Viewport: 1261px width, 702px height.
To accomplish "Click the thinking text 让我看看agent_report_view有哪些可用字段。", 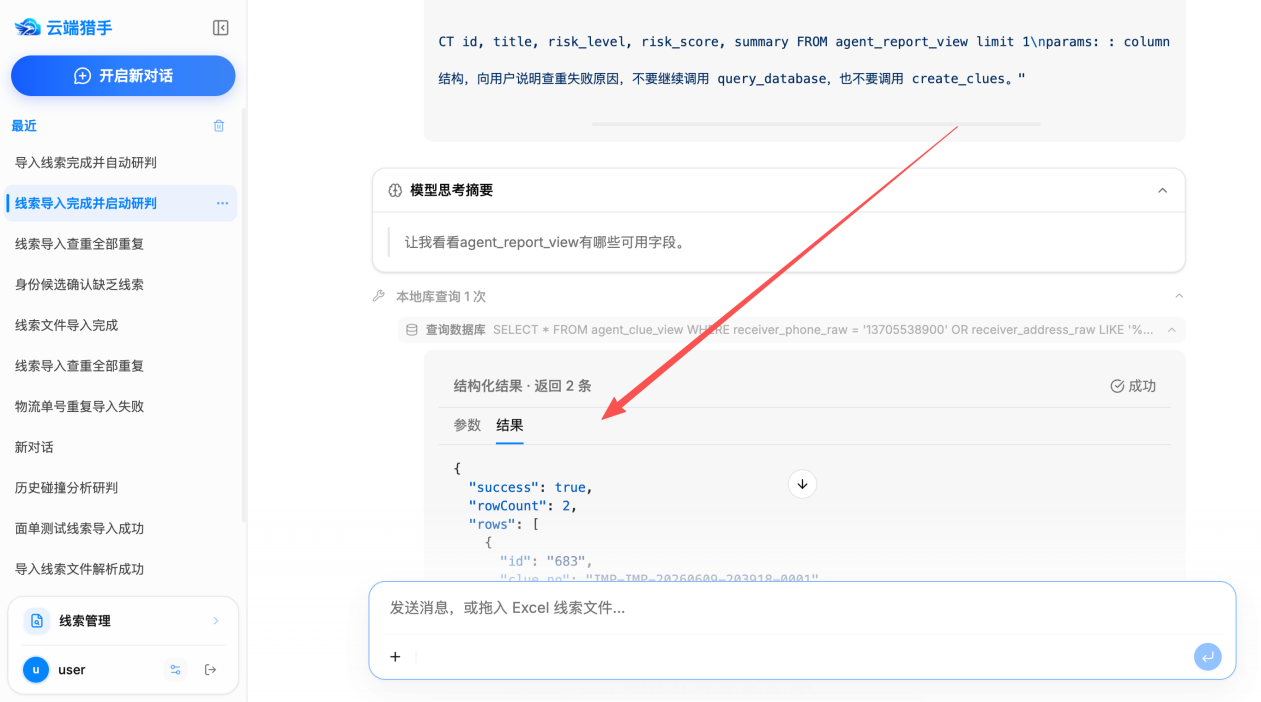I will (546, 242).
